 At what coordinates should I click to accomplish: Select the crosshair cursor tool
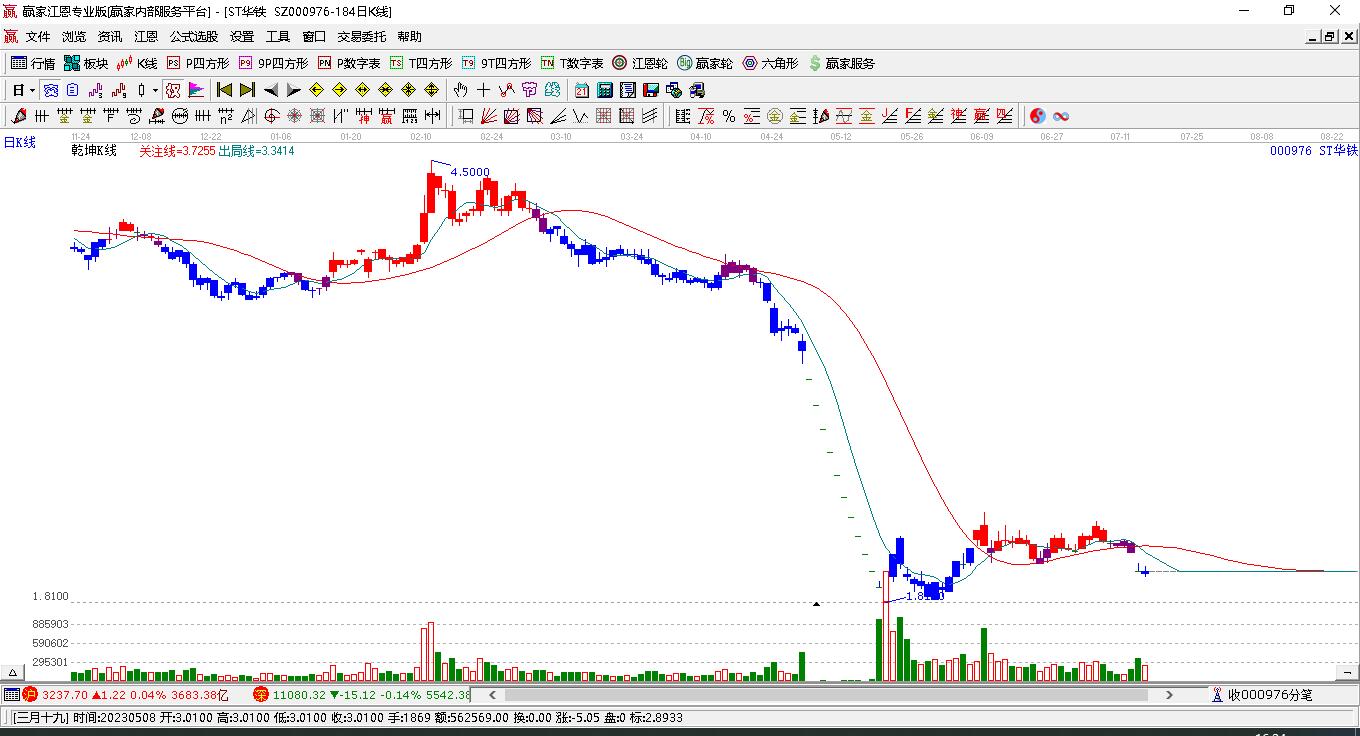pos(484,90)
